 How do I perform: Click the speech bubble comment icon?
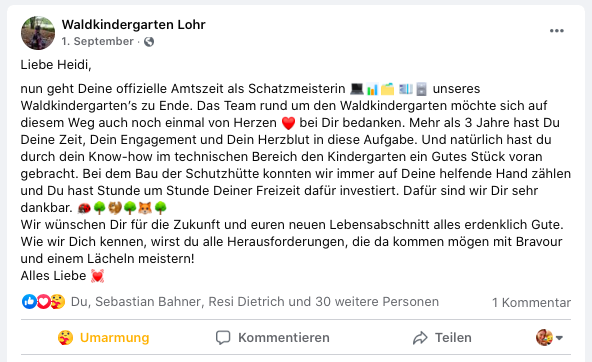(223, 337)
